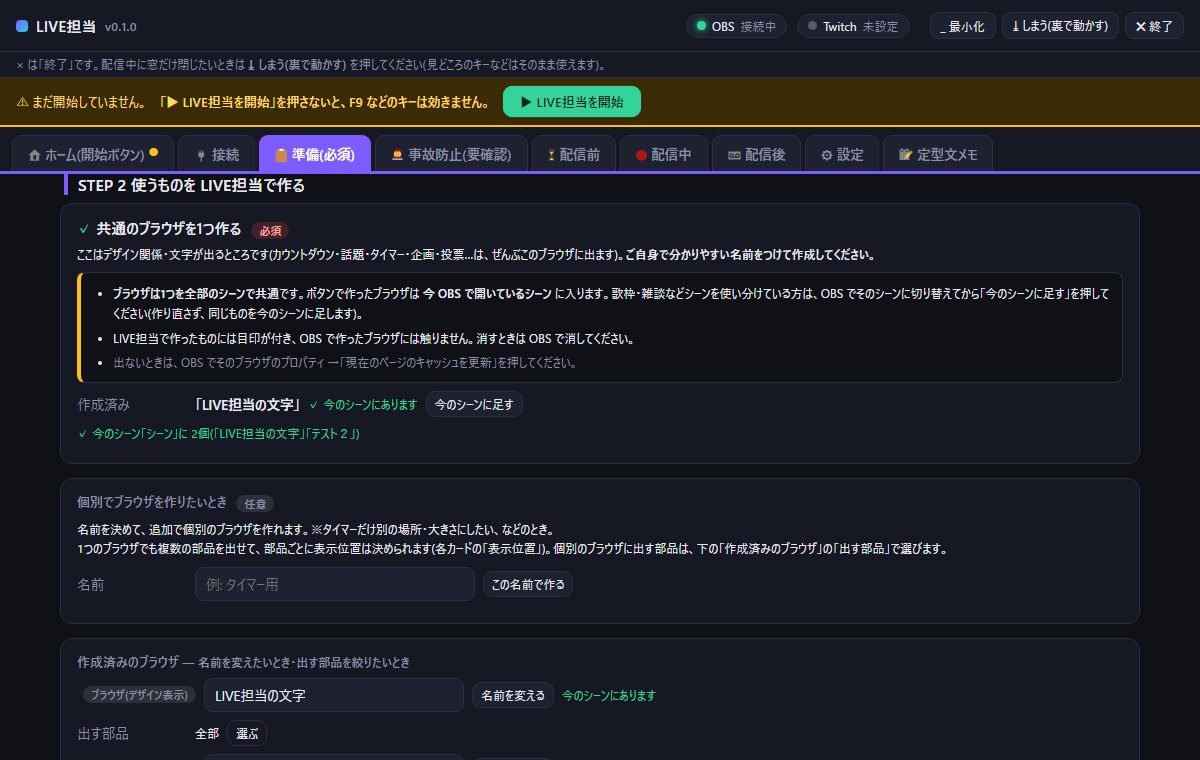Switch to the 接続 tab
Viewport: 1200px width, 760px height.
coord(216,154)
